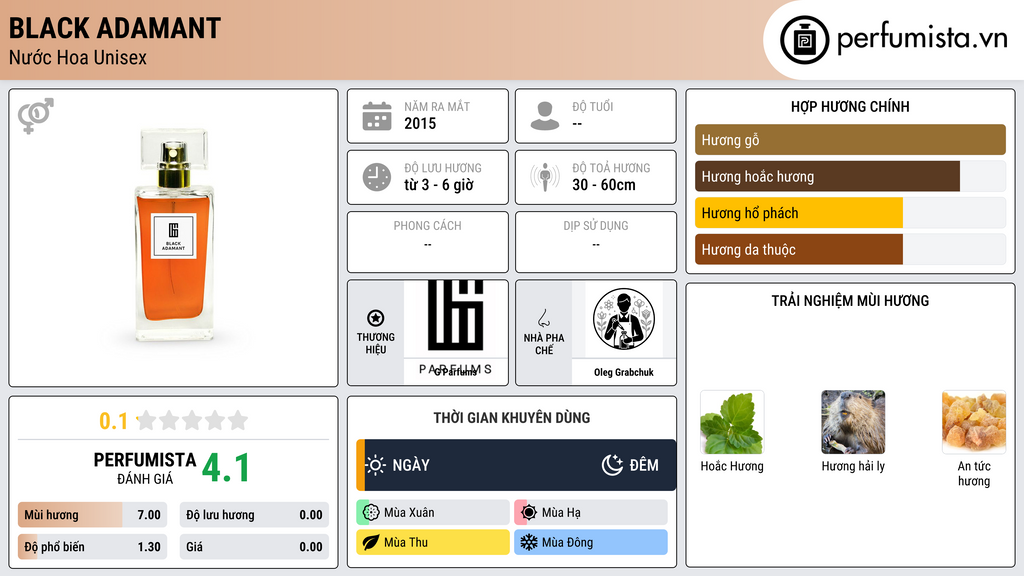Click the nose icon above Nhà pha chế

point(543,318)
